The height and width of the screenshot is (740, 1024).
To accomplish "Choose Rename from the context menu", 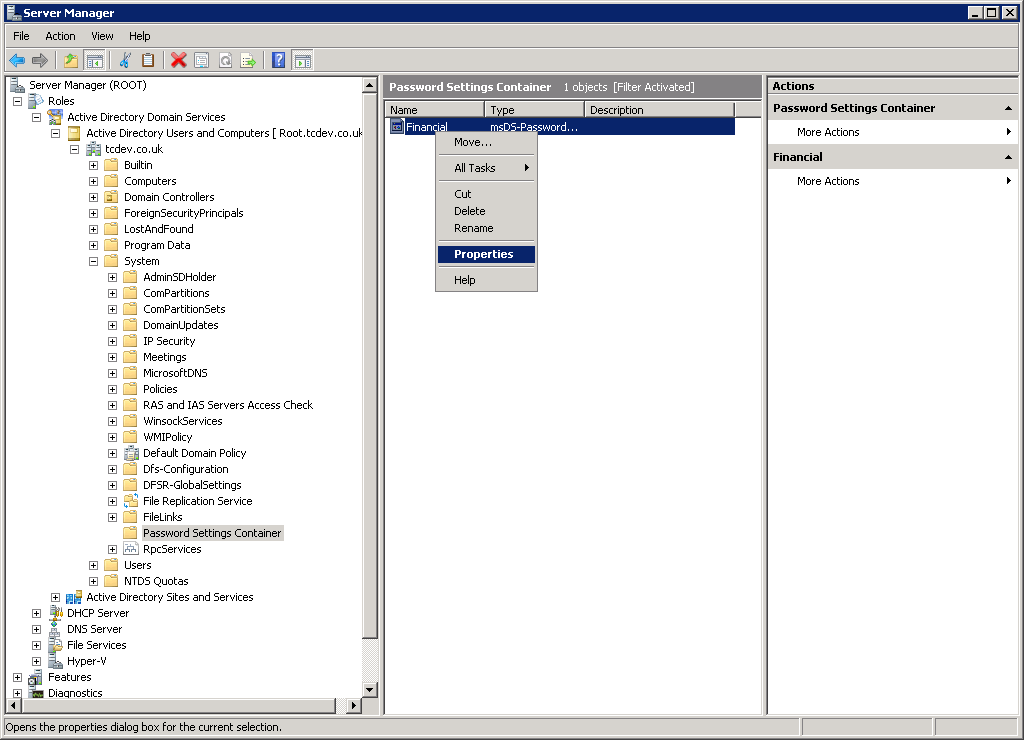I will [487, 228].
